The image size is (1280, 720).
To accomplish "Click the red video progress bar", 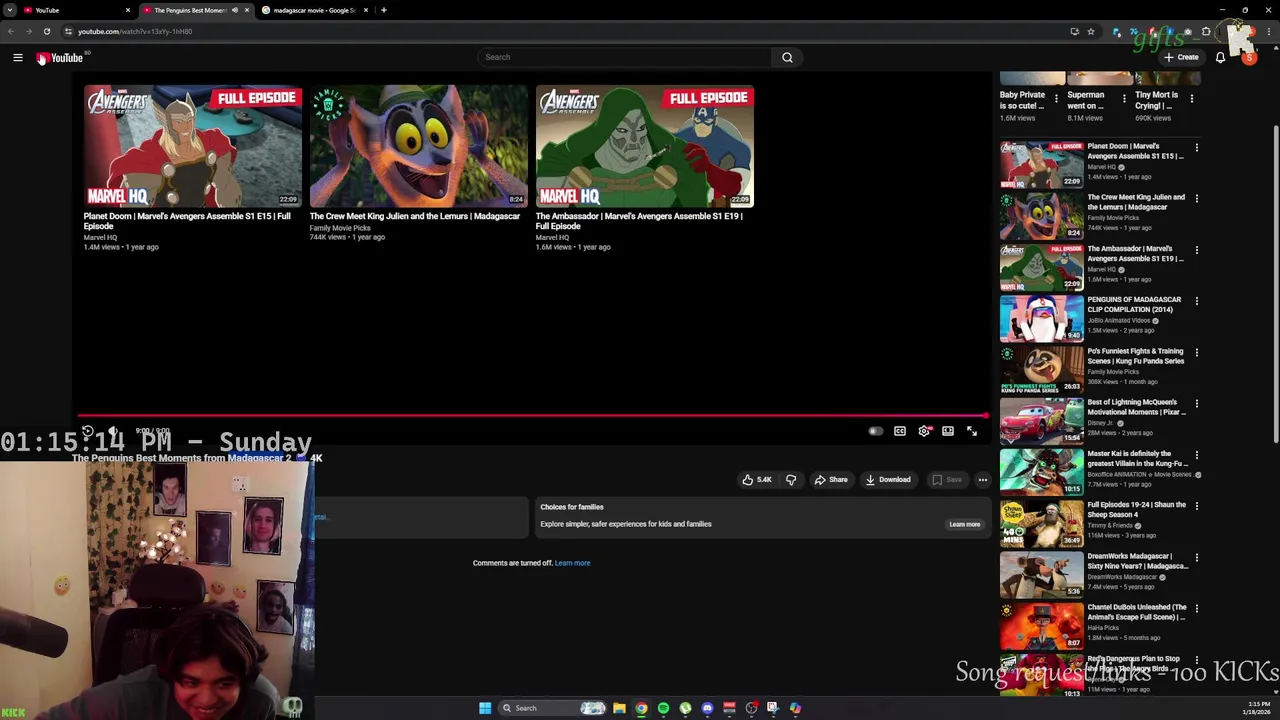I will pyautogui.click(x=532, y=415).
